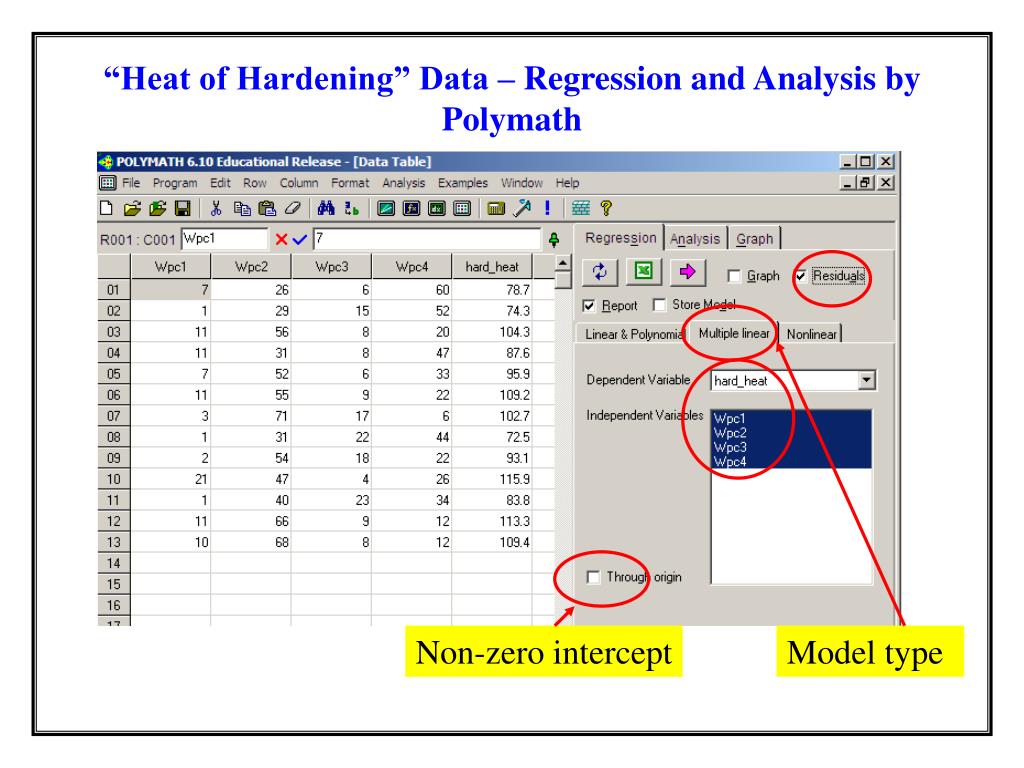Click the blue circular arrows refresh button
Viewport: 1024px width, 768px height.
coord(600,271)
